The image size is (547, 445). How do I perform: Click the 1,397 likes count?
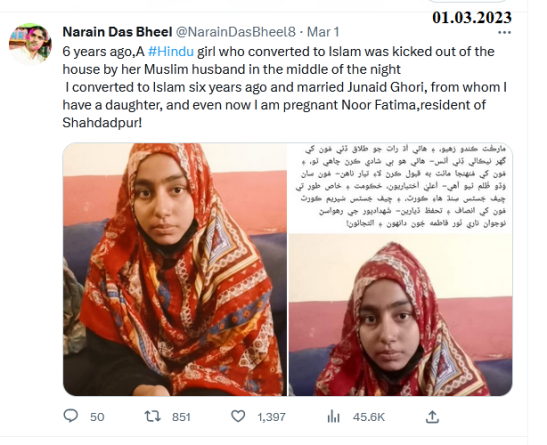click(271, 417)
